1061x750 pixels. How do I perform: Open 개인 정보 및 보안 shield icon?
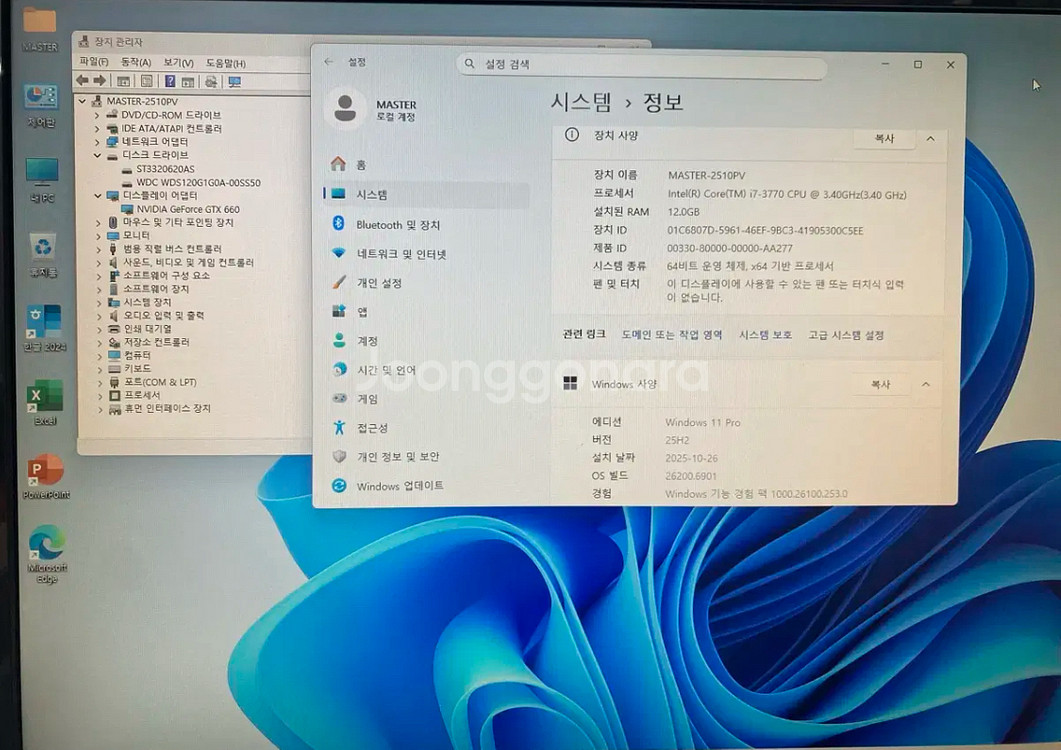341,457
